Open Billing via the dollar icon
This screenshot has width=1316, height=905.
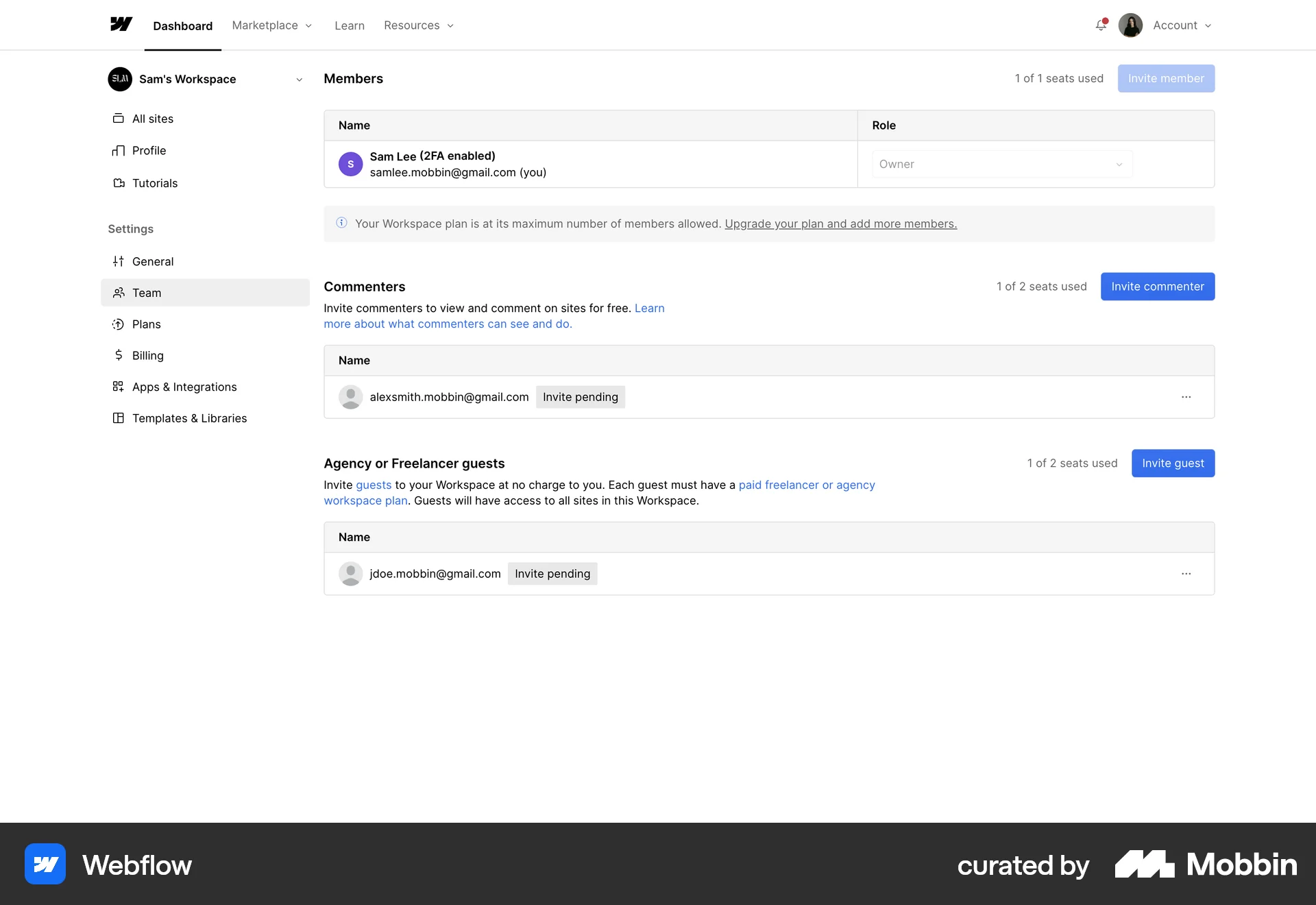tap(118, 355)
